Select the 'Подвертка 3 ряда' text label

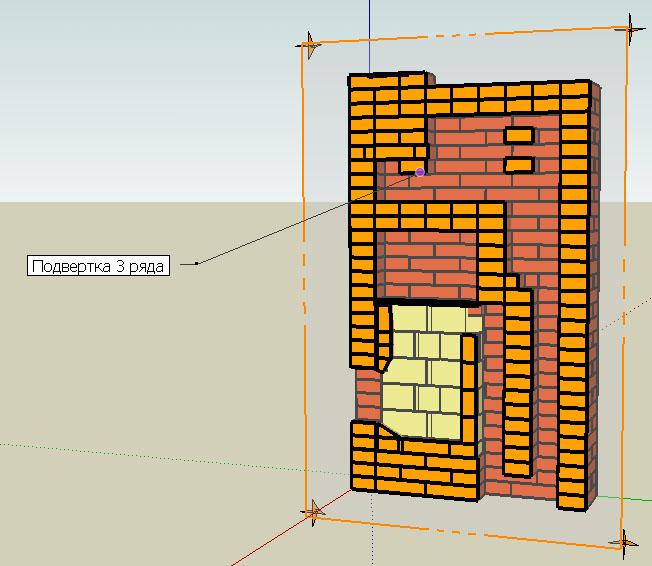click(99, 266)
